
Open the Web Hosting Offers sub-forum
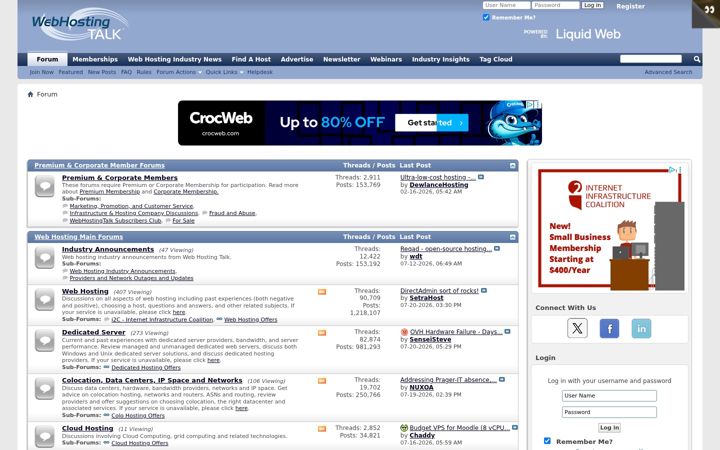pyautogui.click(x=251, y=320)
